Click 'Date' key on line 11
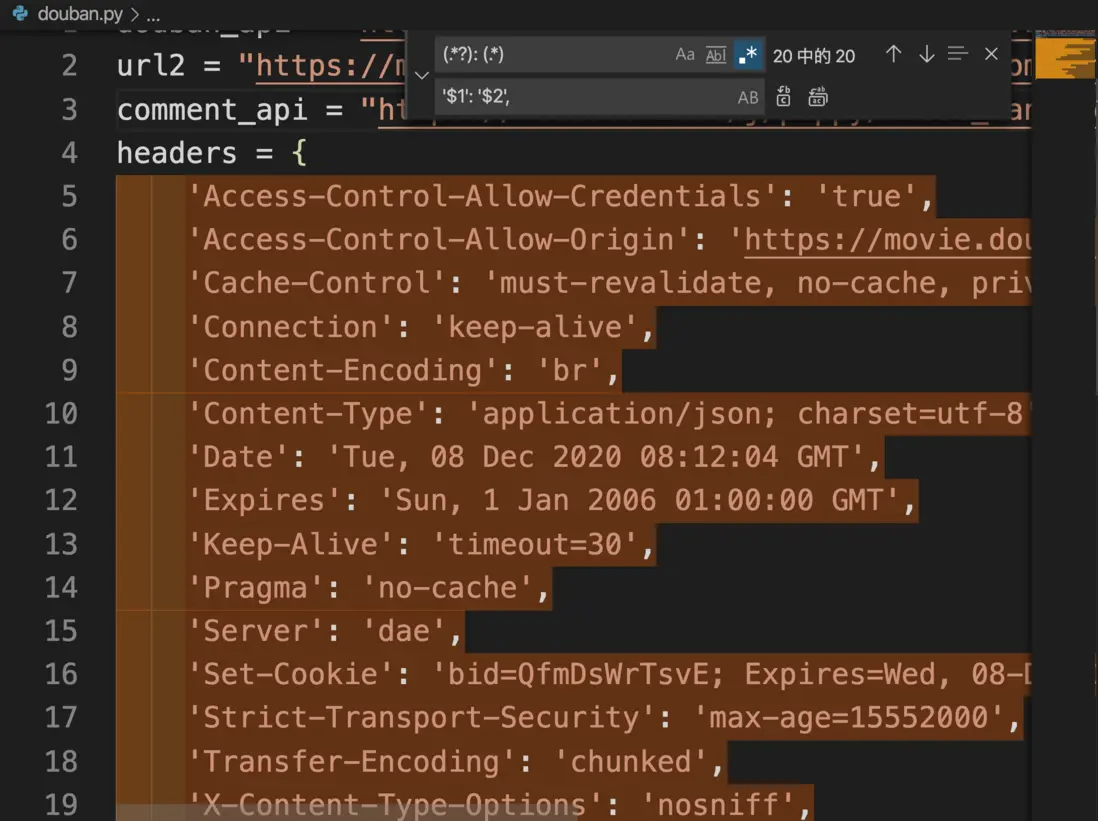Screen dimensions: 1098x821 coord(238,457)
